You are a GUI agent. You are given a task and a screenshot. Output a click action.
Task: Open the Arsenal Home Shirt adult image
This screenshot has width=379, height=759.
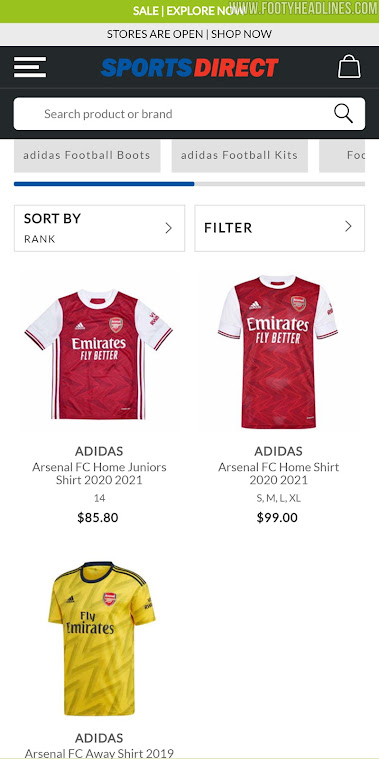278,352
